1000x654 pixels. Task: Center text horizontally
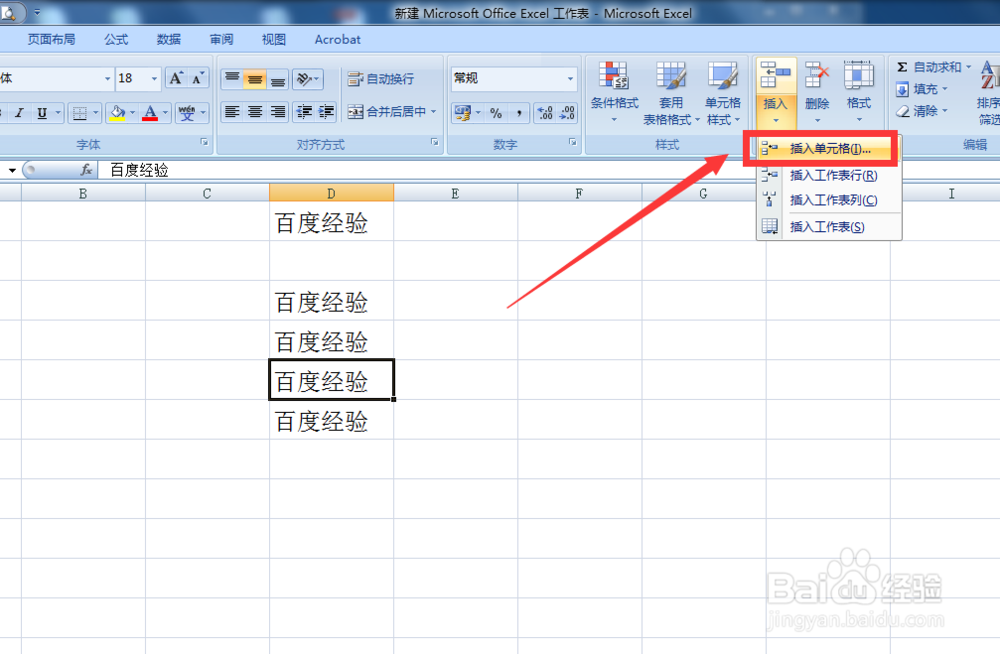click(x=254, y=112)
